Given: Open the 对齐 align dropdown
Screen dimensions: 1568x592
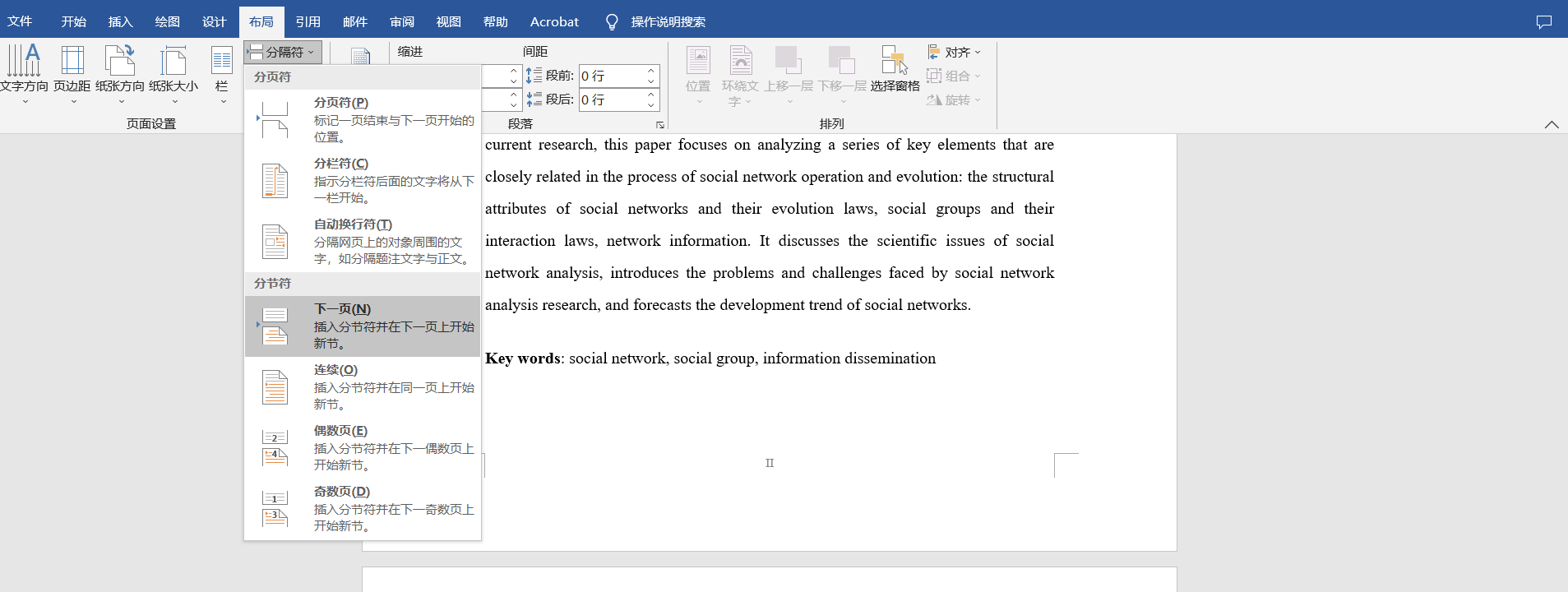Looking at the screenshot, I should tap(954, 52).
